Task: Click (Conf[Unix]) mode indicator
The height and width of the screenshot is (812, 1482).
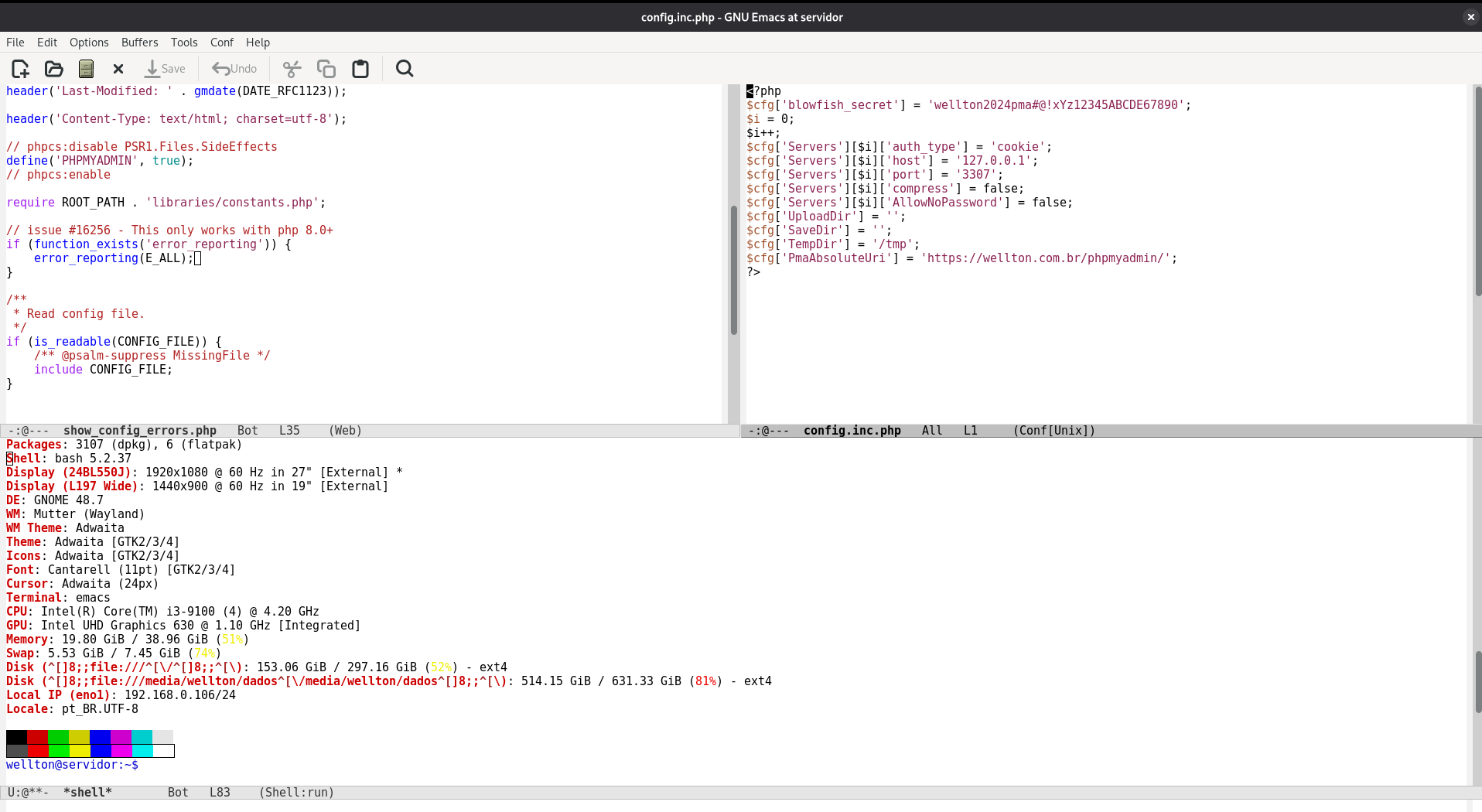Action: [x=1054, y=431]
